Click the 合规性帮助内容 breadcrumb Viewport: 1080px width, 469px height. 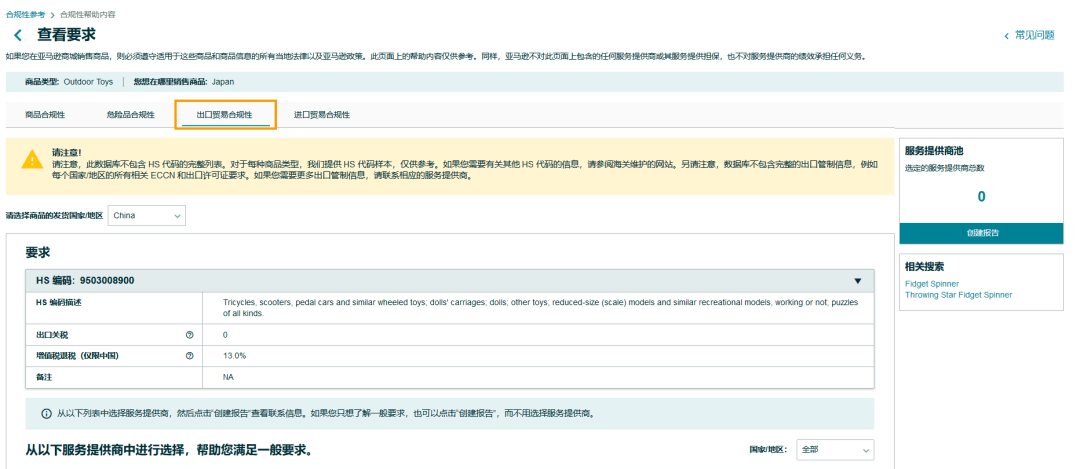[87, 13]
